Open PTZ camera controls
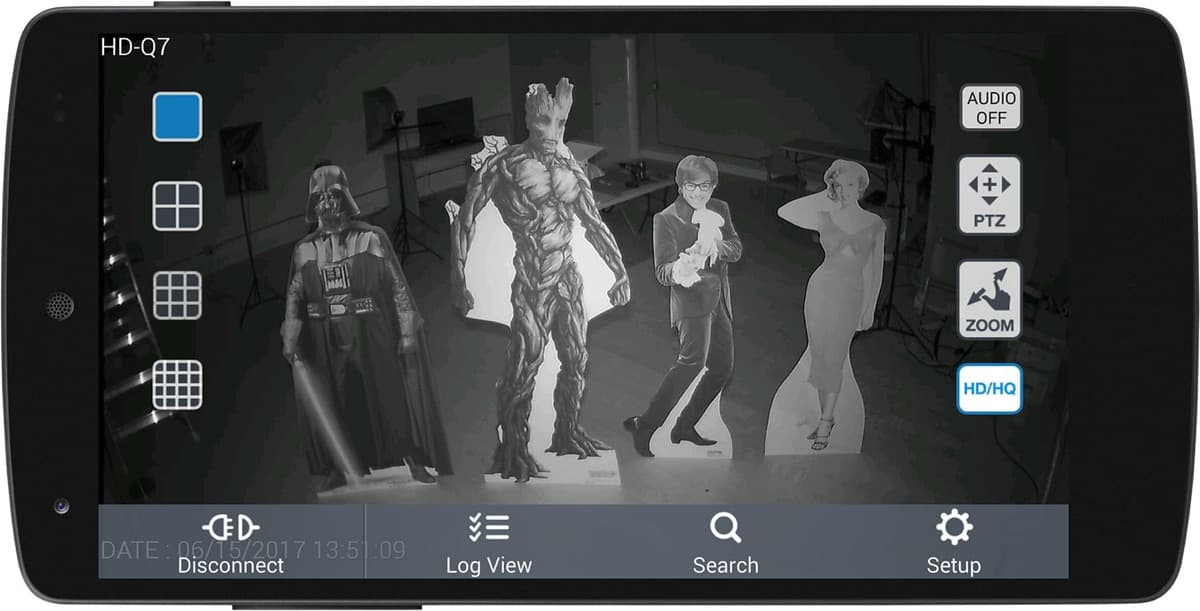The image size is (1200, 611). [989, 195]
